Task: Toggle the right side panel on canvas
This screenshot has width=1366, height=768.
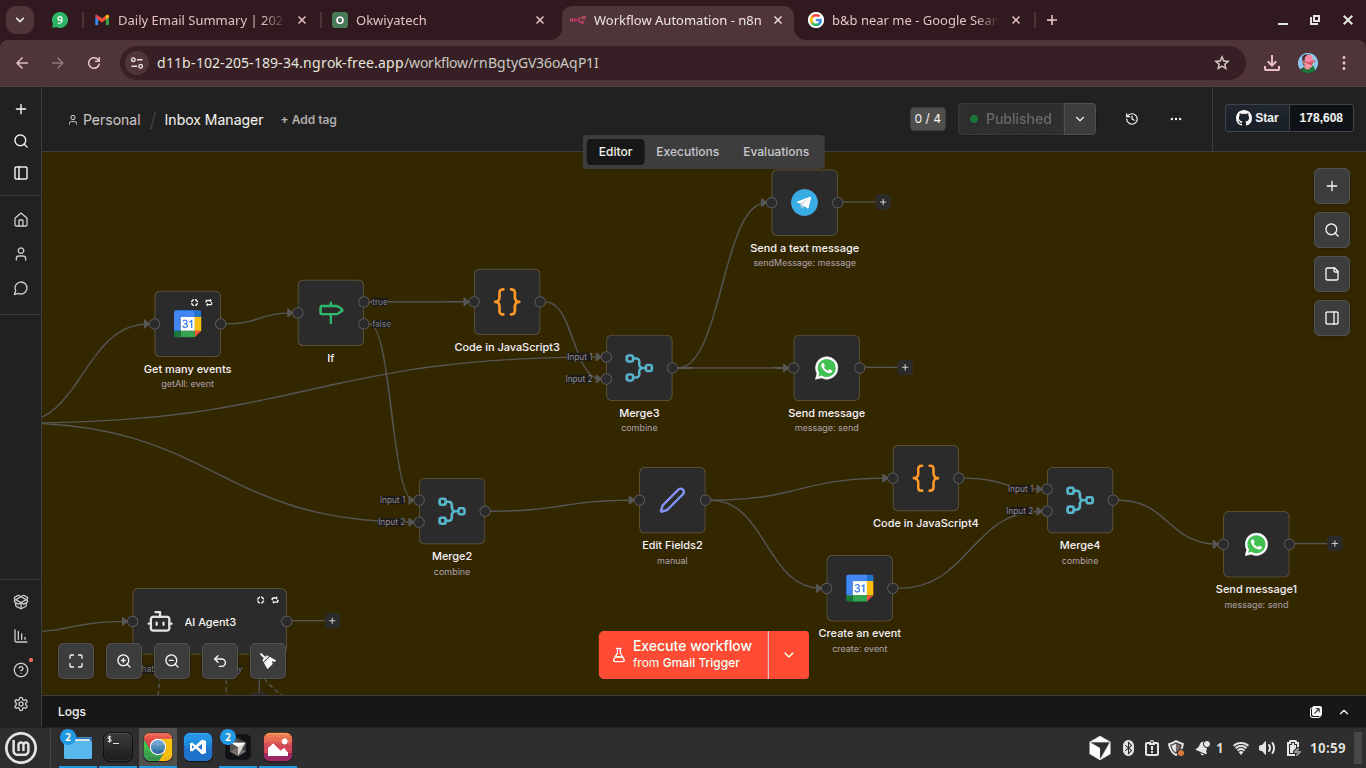Action: pos(1331,318)
